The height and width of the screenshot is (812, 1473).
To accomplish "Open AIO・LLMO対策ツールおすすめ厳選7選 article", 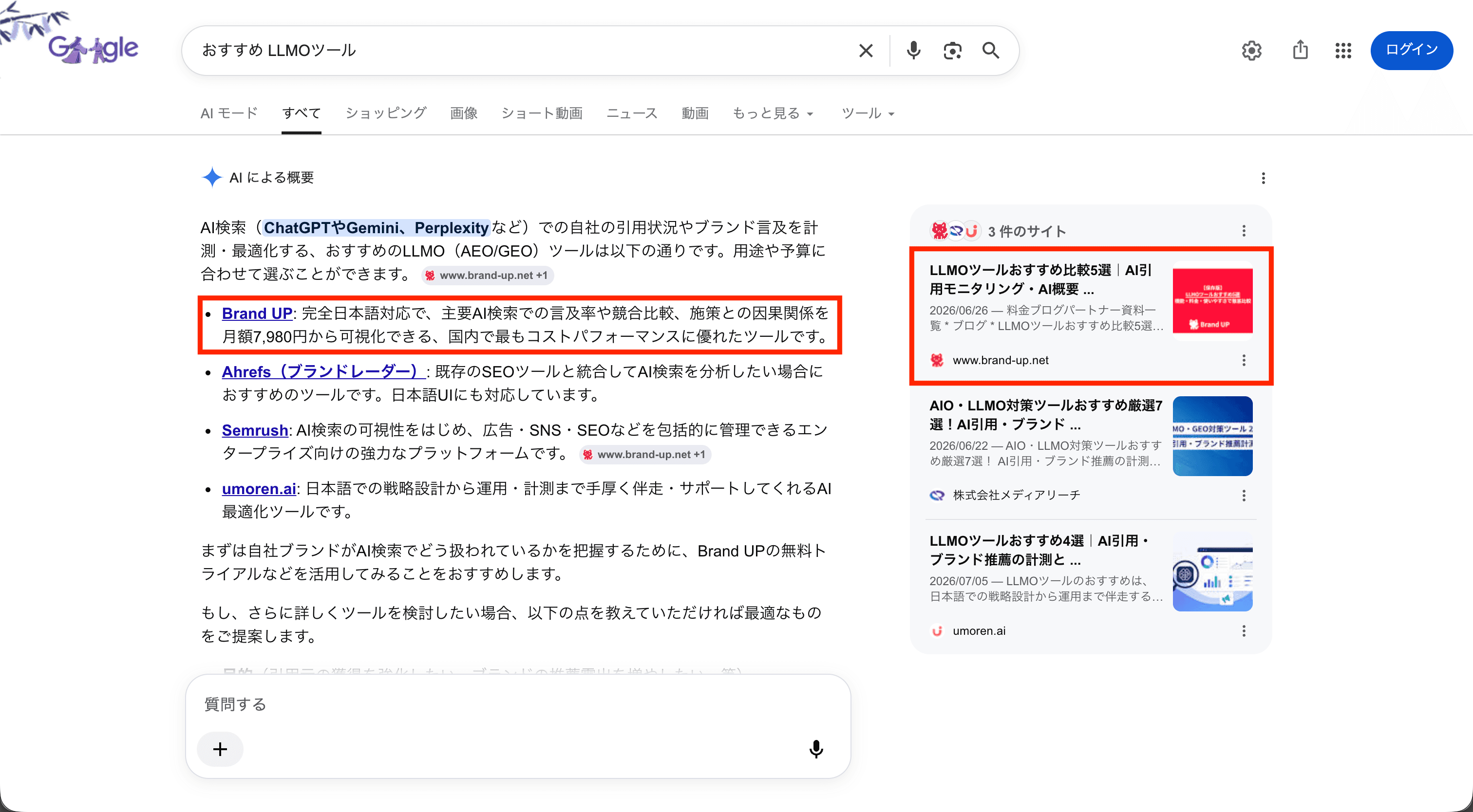I will 1046,415.
